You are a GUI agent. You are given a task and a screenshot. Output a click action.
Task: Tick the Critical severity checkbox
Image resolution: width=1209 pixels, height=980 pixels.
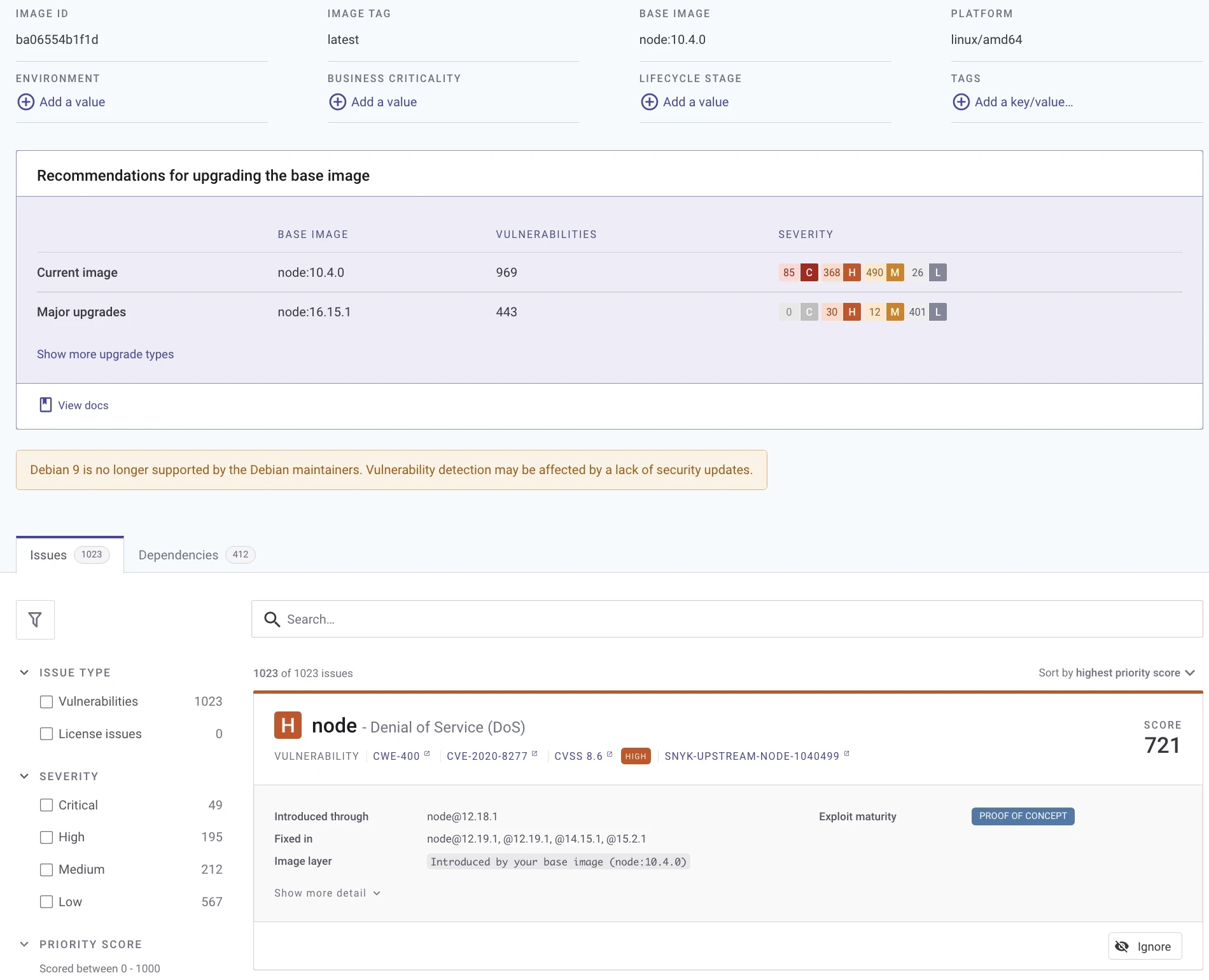coord(46,805)
